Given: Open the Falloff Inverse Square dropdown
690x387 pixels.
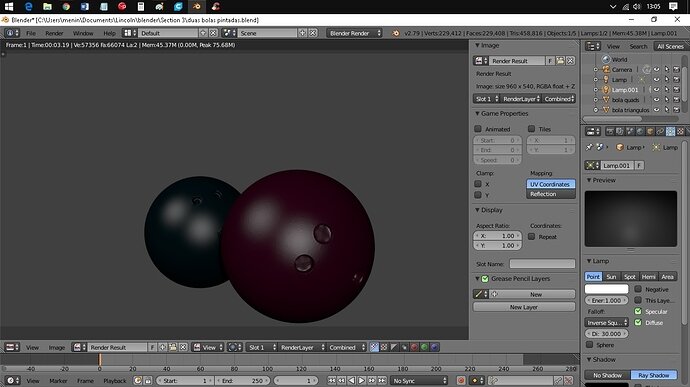Looking at the screenshot, I should 606,323.
